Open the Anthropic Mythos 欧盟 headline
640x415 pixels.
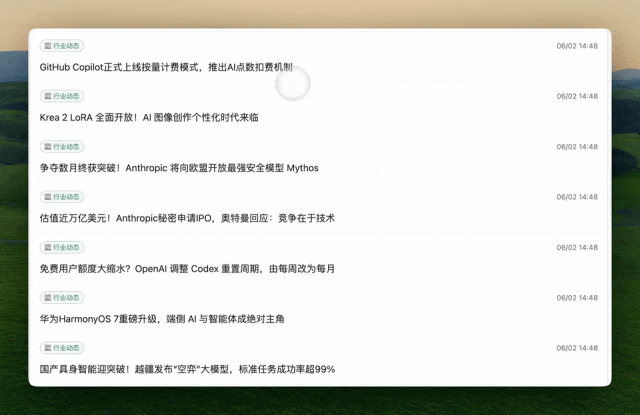tap(179, 168)
